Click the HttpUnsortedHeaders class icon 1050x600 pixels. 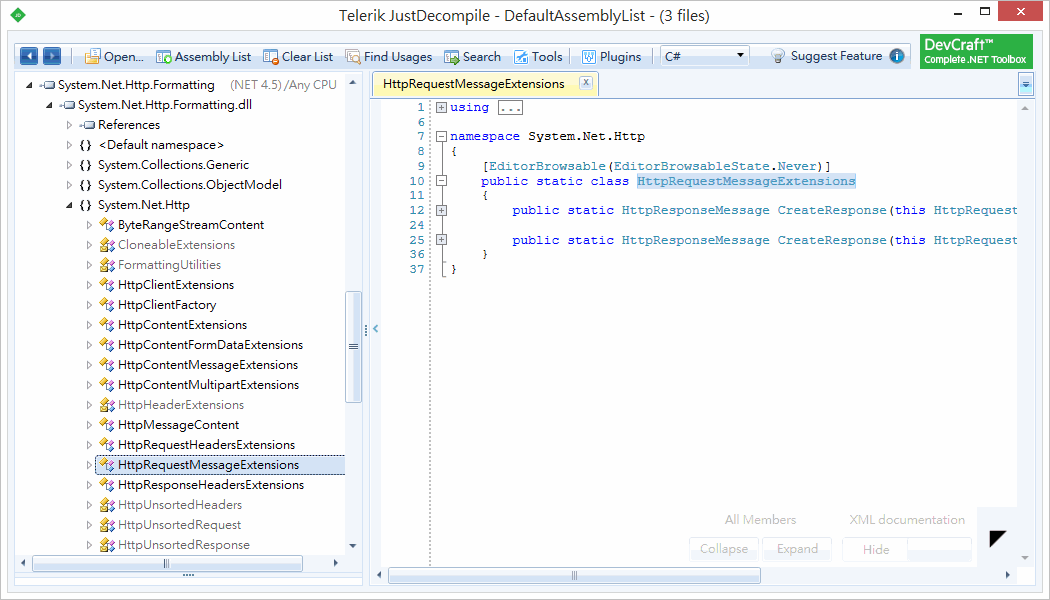[x=106, y=506]
